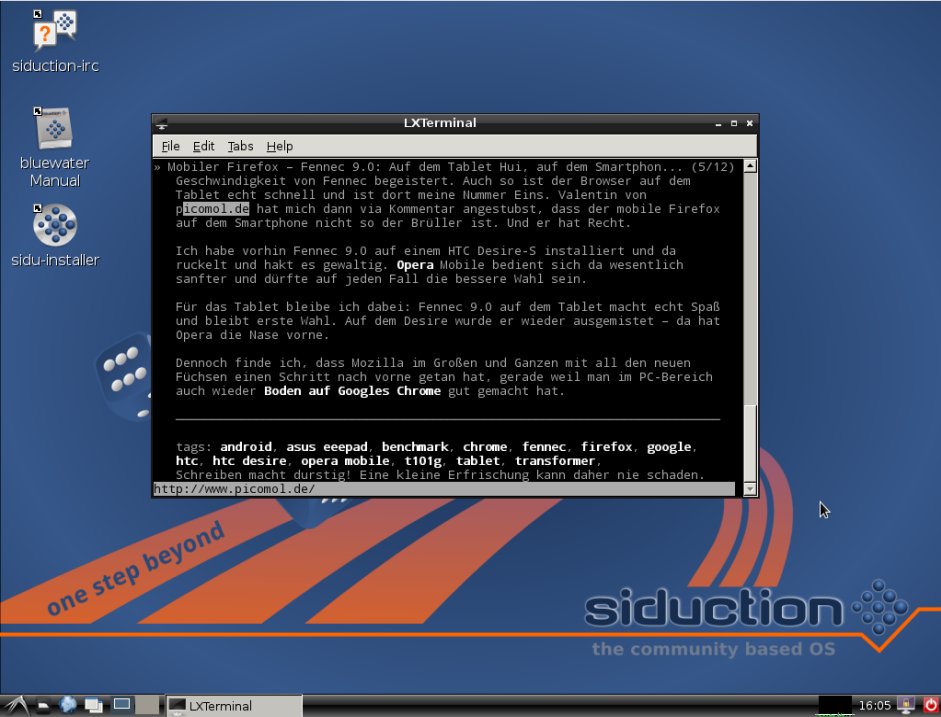This screenshot has height=717, width=941.
Task: Select the 'transformer' tag link
Action: tap(555, 461)
